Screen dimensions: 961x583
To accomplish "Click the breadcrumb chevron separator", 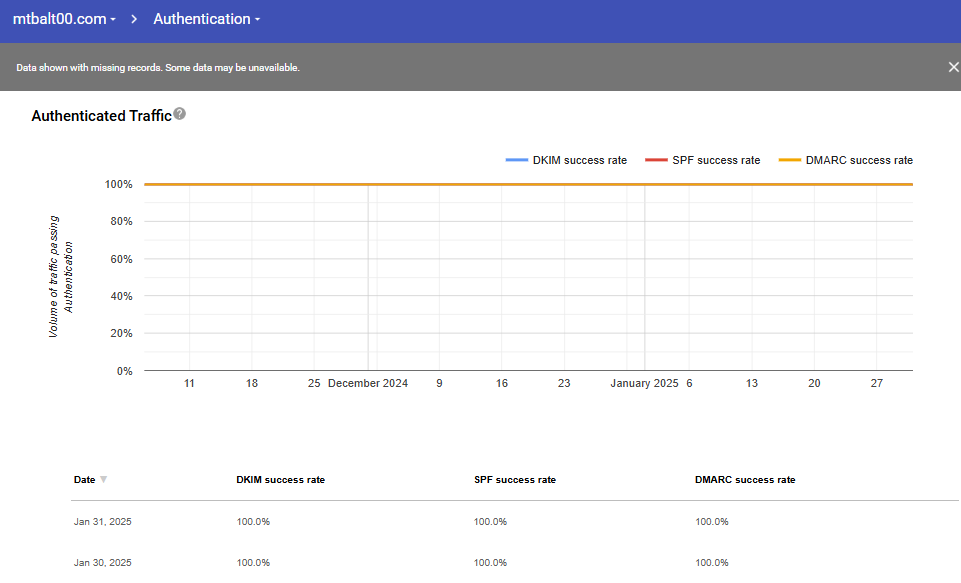I will pos(134,19).
